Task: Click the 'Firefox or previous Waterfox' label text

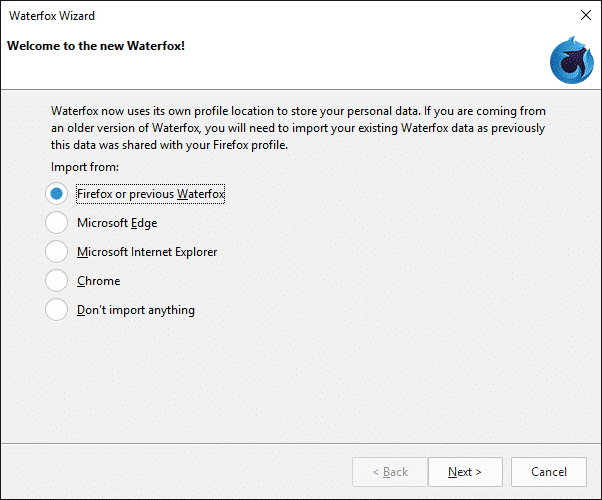Action: click(x=150, y=194)
